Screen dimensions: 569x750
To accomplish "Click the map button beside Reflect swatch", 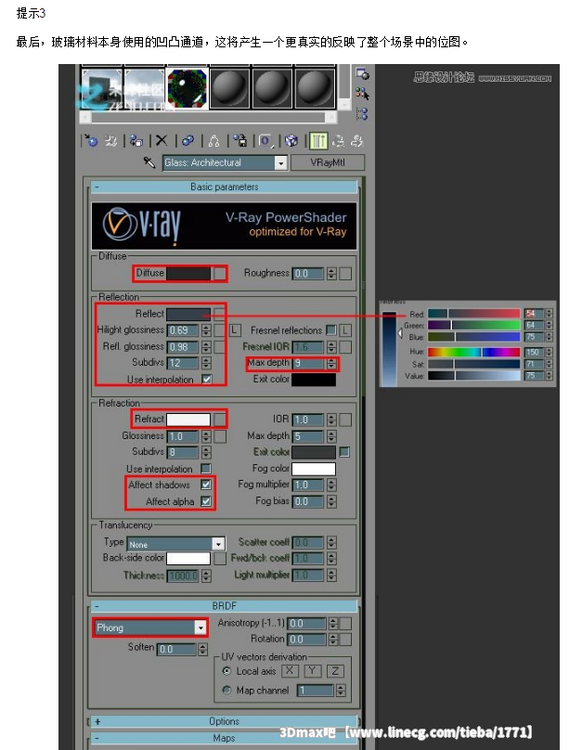I will tap(219, 314).
